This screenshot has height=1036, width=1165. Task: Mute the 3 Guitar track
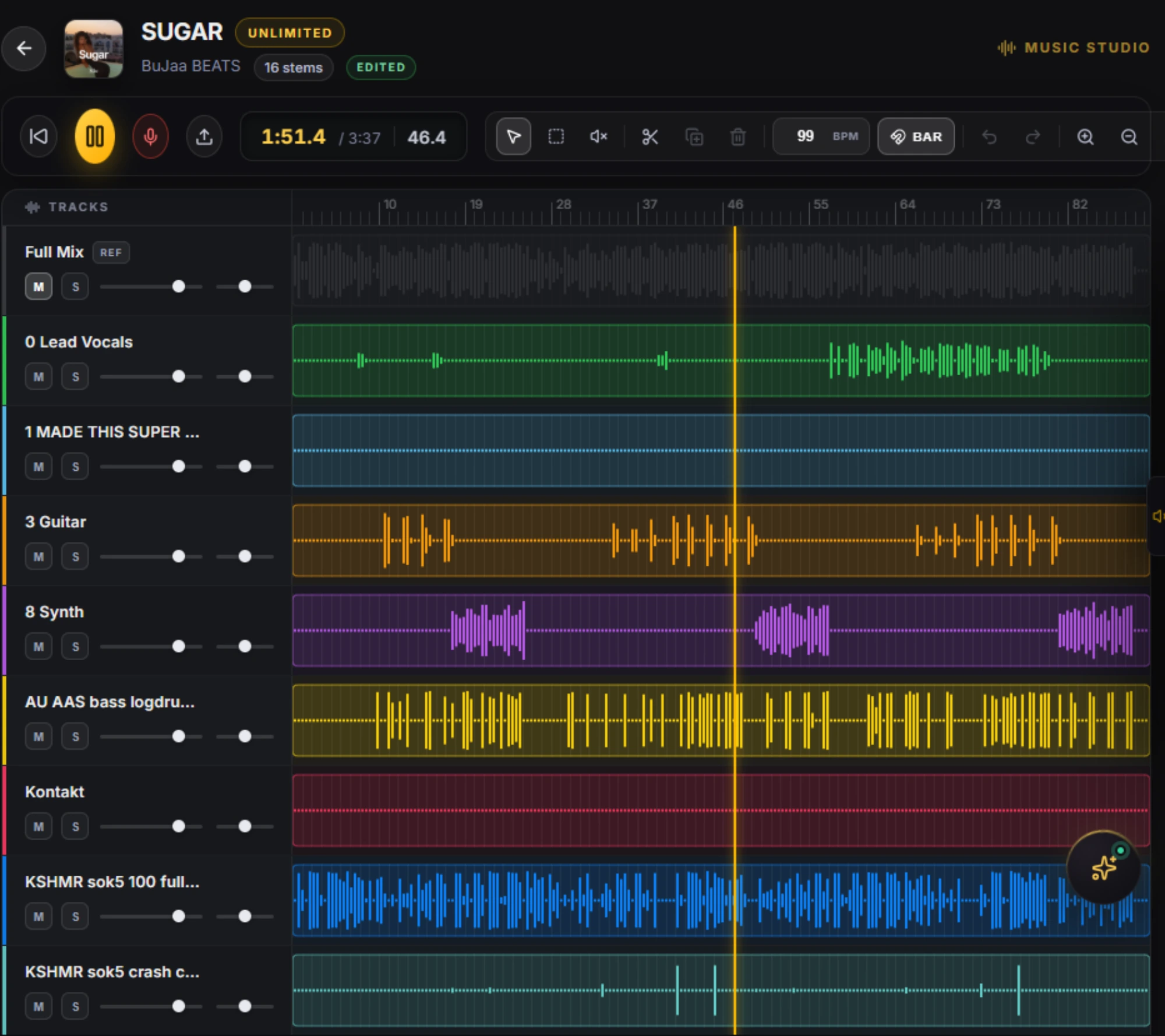38,556
